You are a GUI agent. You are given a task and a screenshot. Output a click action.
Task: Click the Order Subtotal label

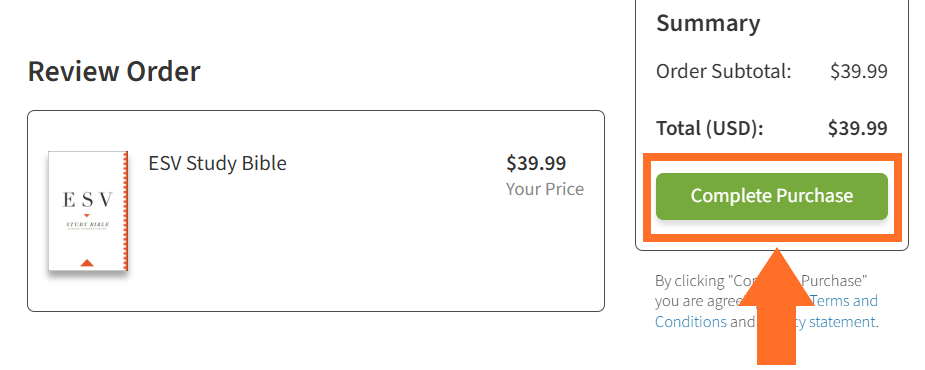tap(723, 71)
